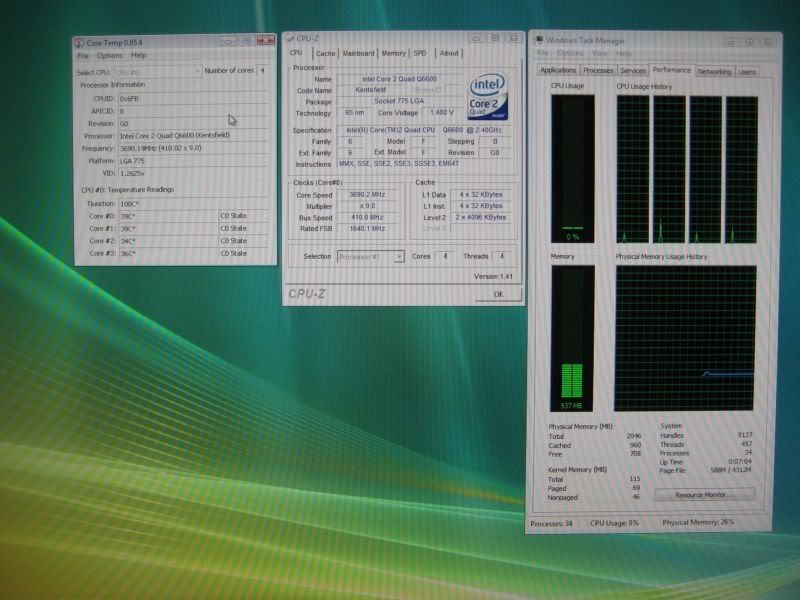800x600 pixels.
Task: Click the Multiplier value x 9.0
Action: [x=367, y=206]
